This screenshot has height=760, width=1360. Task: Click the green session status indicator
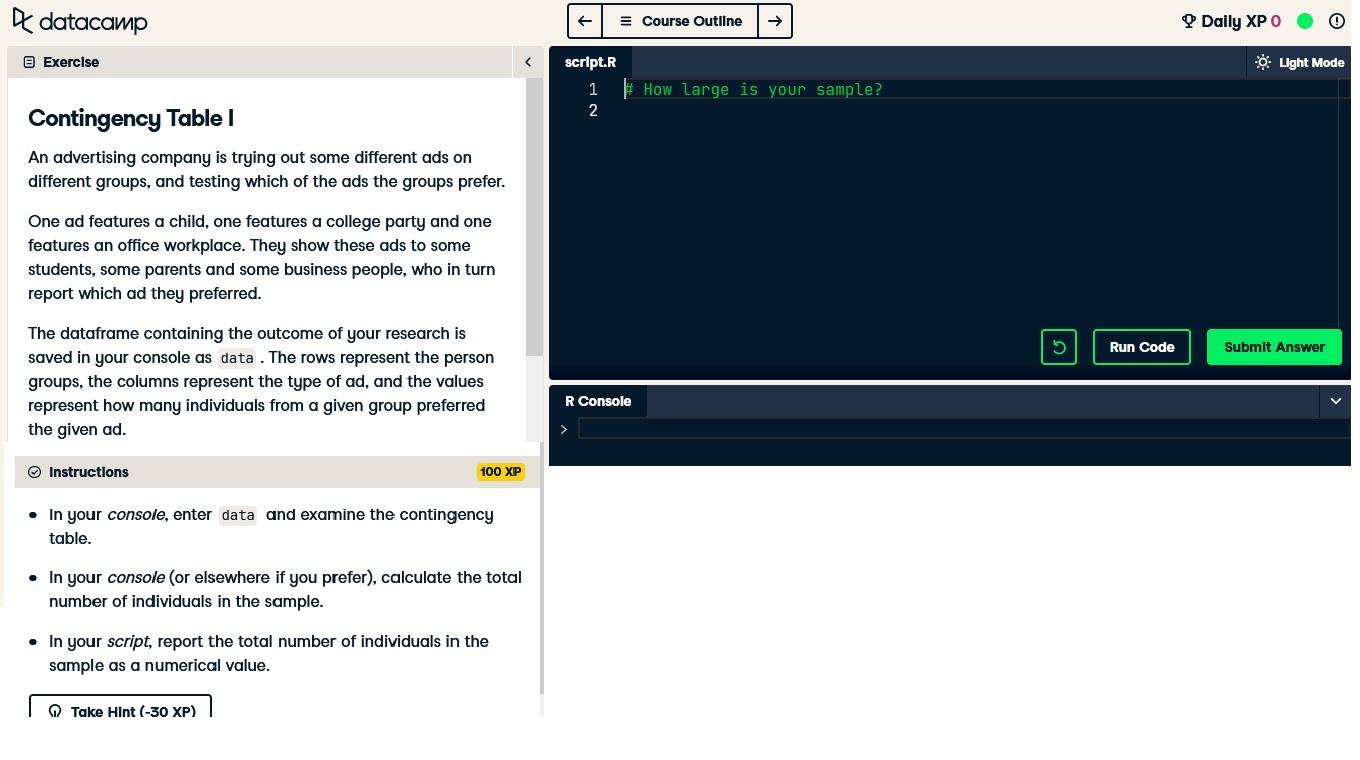[1305, 21]
